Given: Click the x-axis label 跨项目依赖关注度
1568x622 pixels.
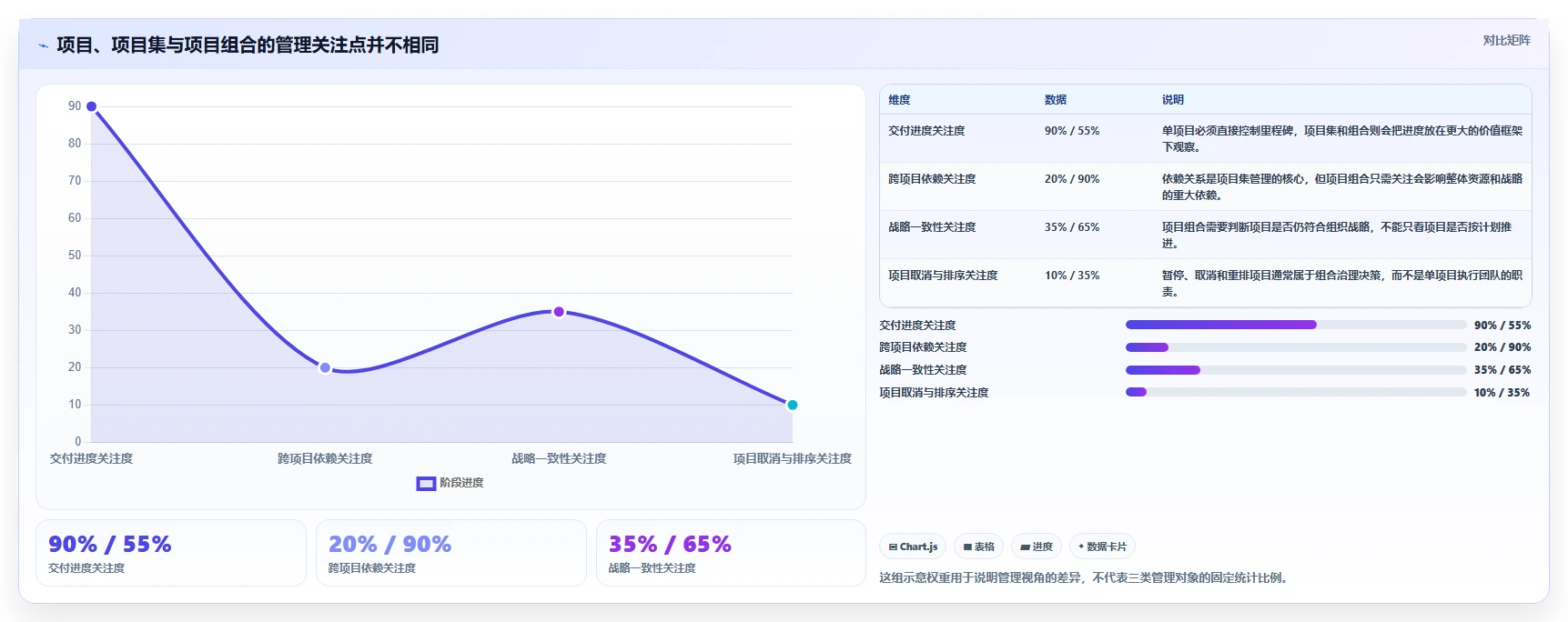Looking at the screenshot, I should [325, 458].
